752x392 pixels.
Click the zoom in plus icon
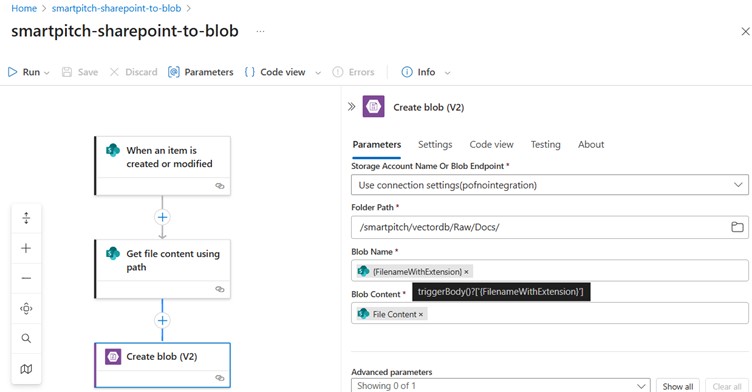click(26, 248)
